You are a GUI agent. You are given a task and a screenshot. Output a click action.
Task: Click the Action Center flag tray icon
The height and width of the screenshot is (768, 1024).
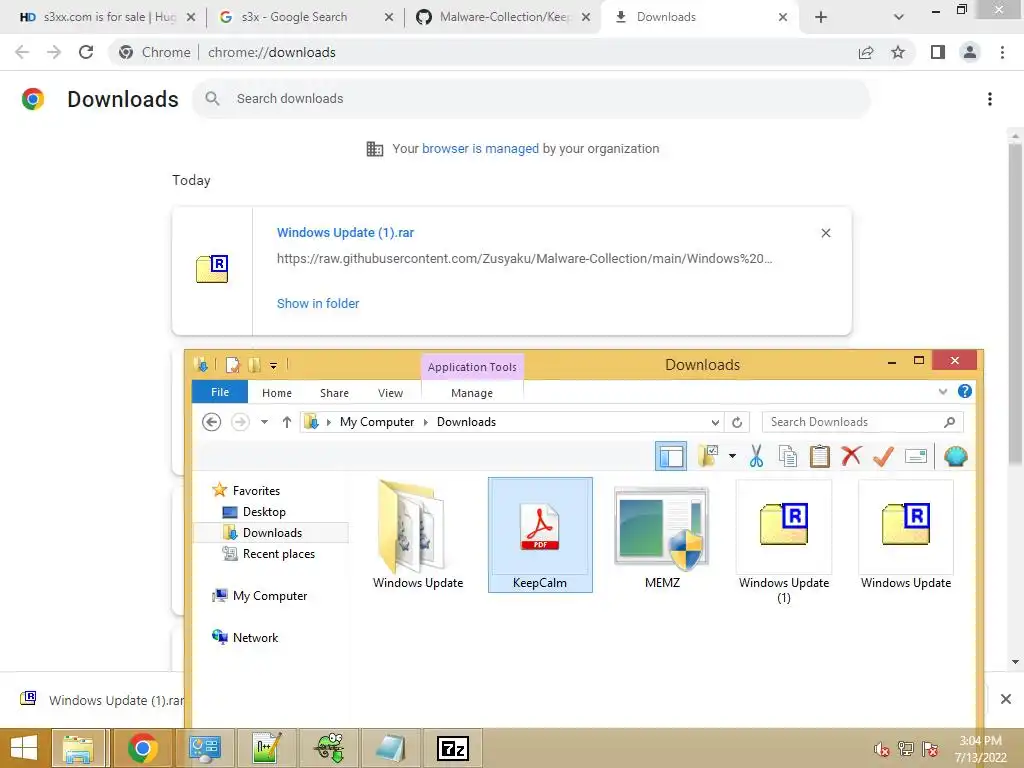(930, 749)
